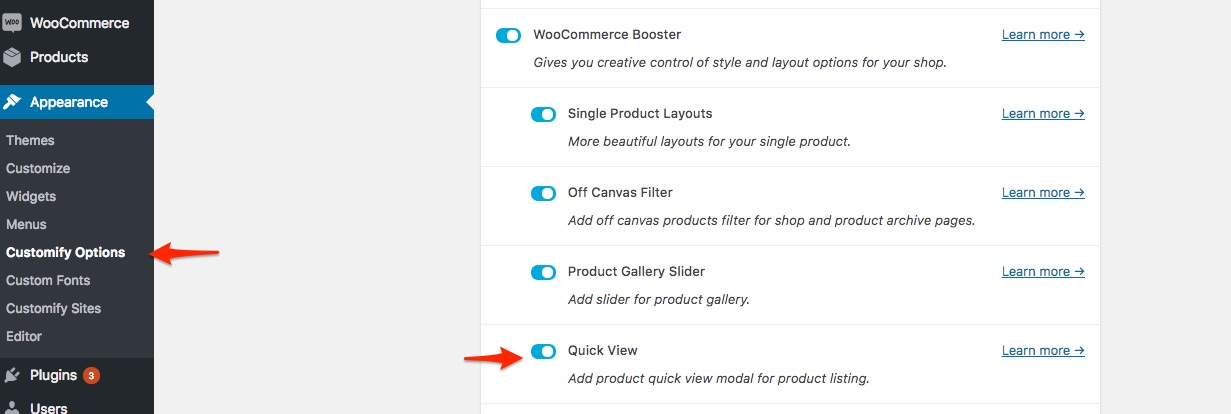Follow WooCommerce Booster Learn more link
The height and width of the screenshot is (414, 1231).
(x=1043, y=35)
